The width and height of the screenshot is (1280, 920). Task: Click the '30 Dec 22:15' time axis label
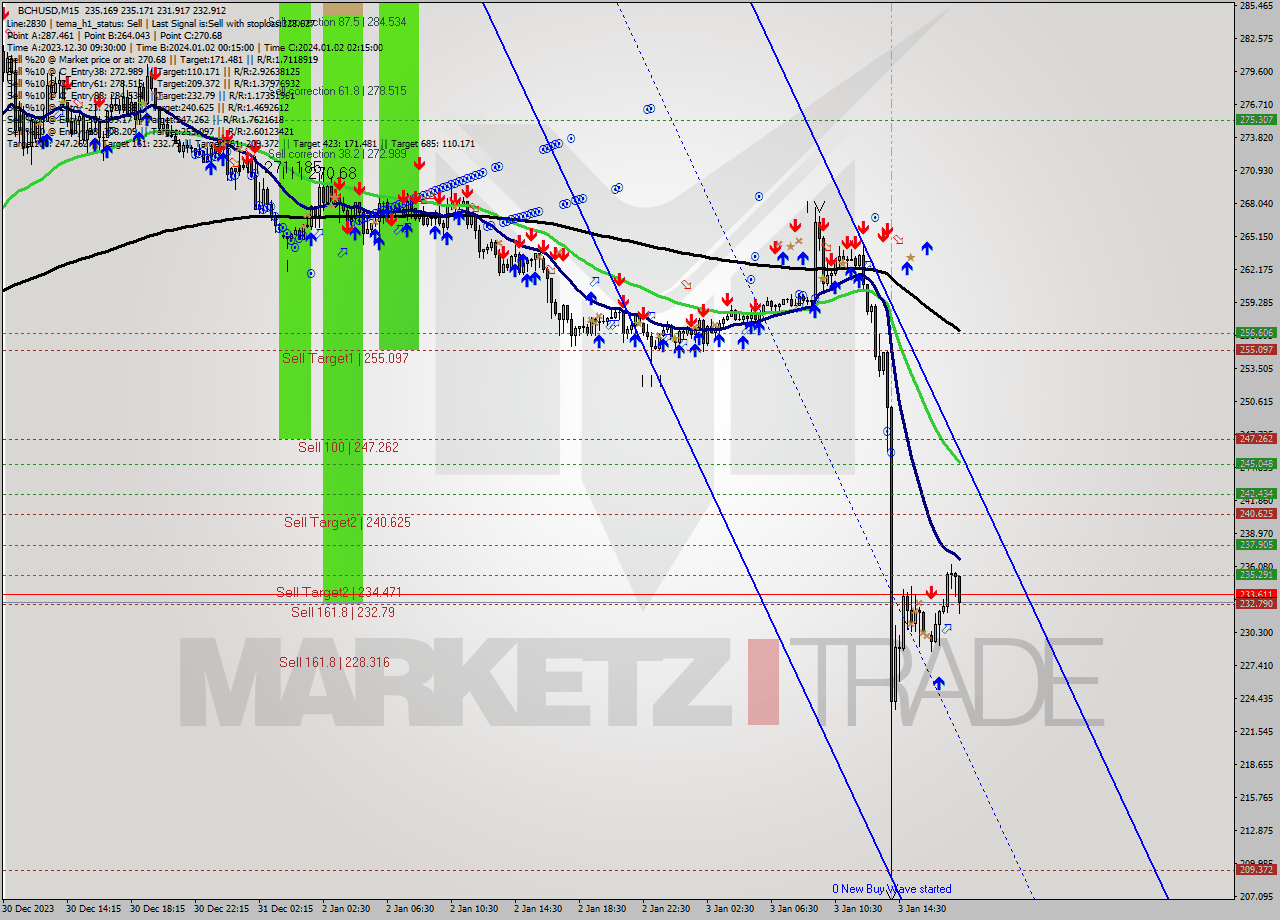[x=222, y=910]
